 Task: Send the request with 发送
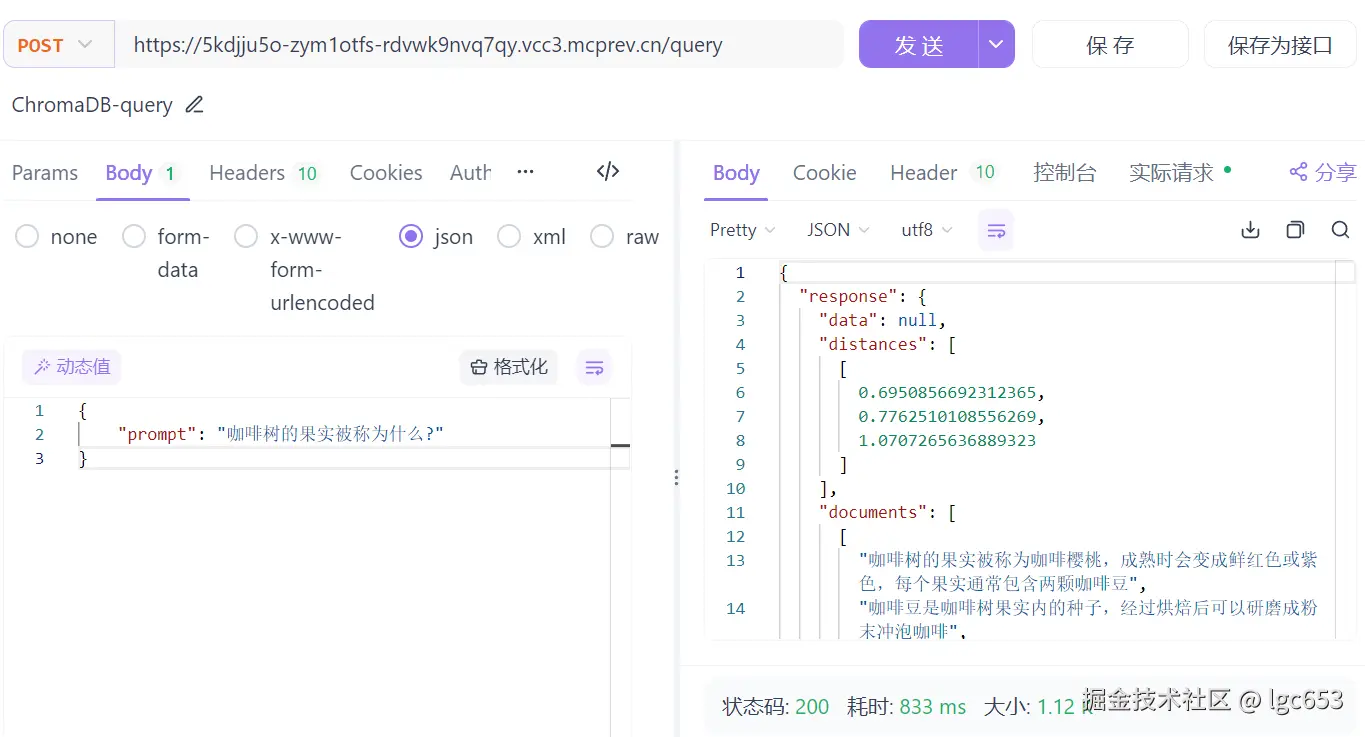pos(919,45)
